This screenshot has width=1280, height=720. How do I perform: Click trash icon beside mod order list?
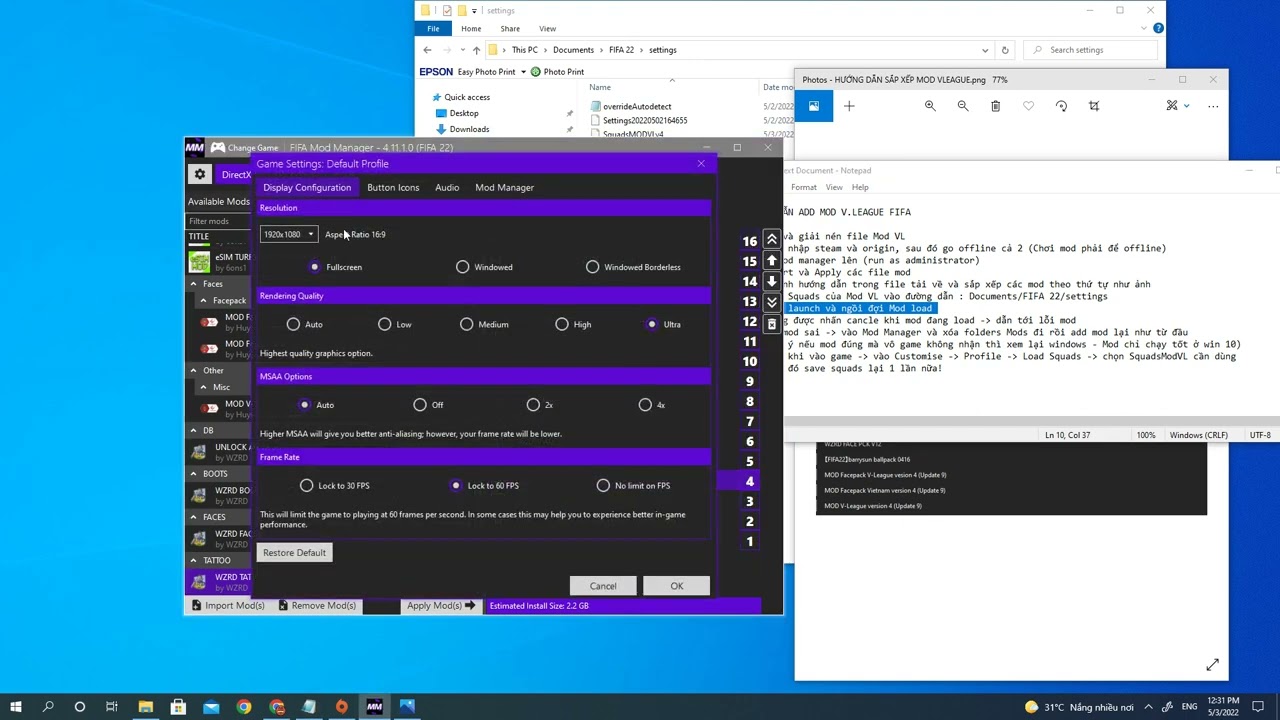771,324
